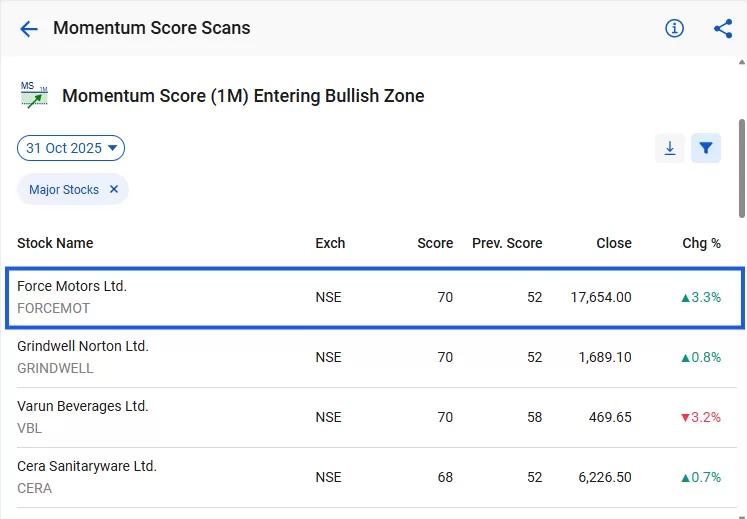Click the vertical scrollbar thumb
This screenshot has height=519, width=747.
pyautogui.click(x=742, y=168)
